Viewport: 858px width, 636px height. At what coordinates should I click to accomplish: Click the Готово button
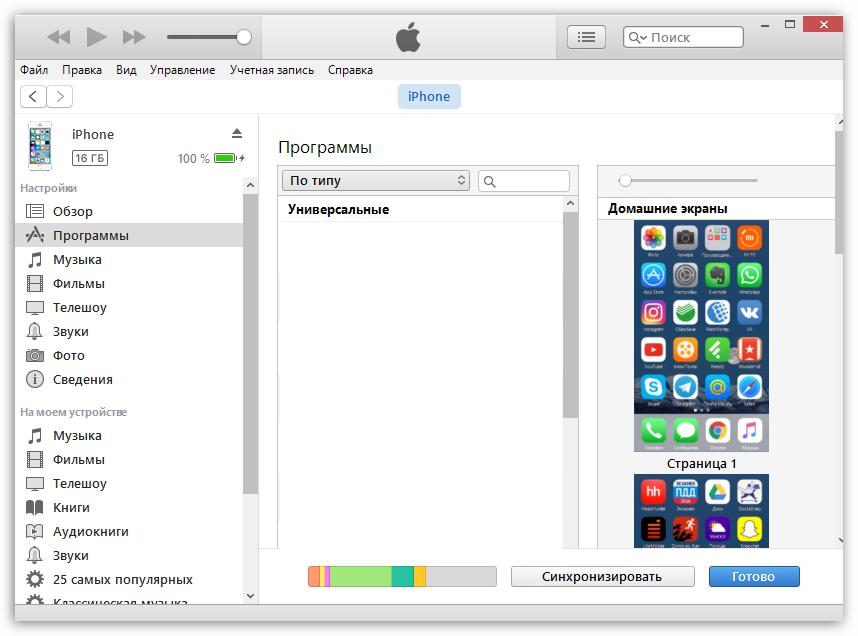pyautogui.click(x=754, y=577)
